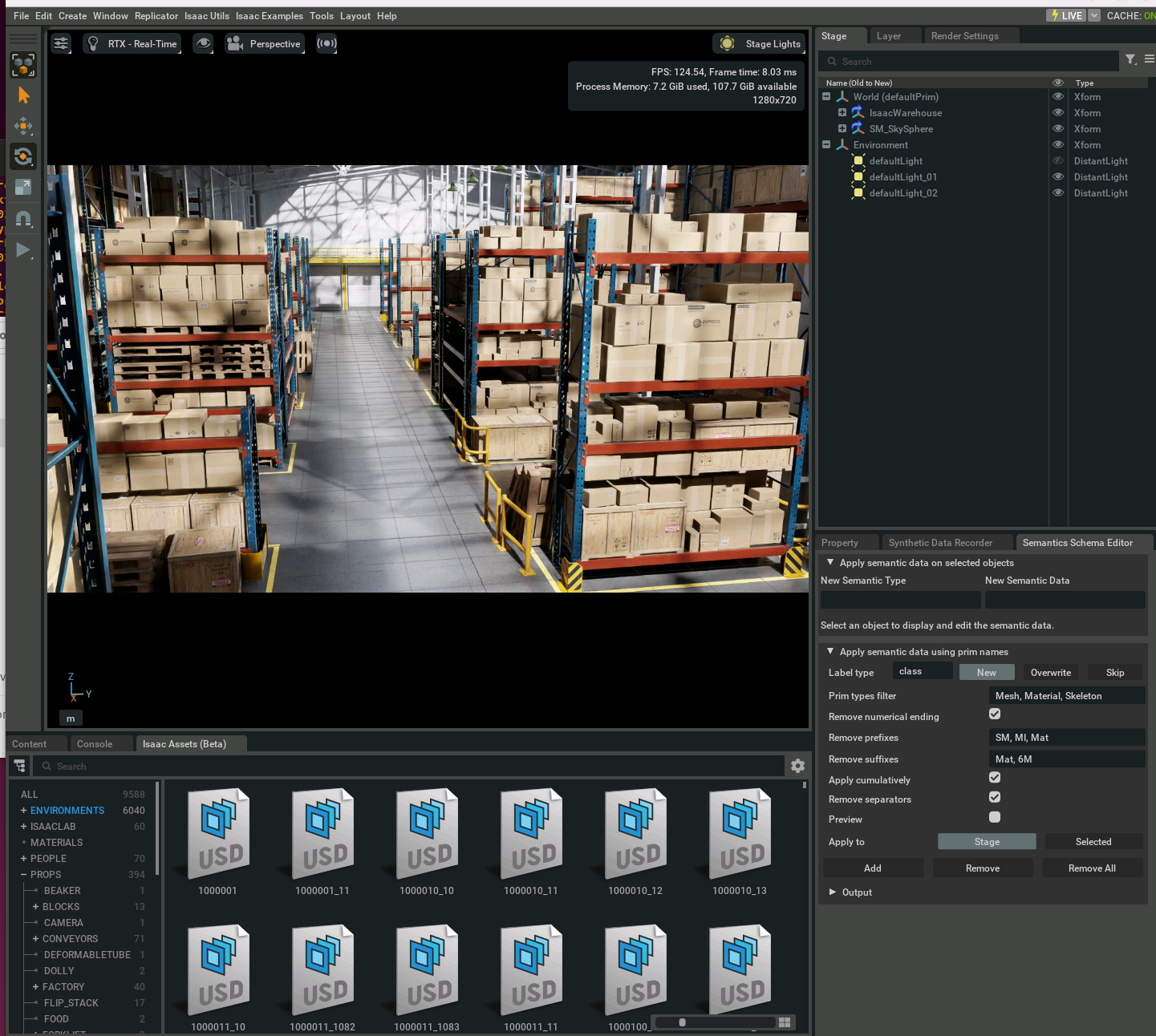Click the Remove All button
Viewport: 1156px width, 1036px height.
tap(1091, 868)
